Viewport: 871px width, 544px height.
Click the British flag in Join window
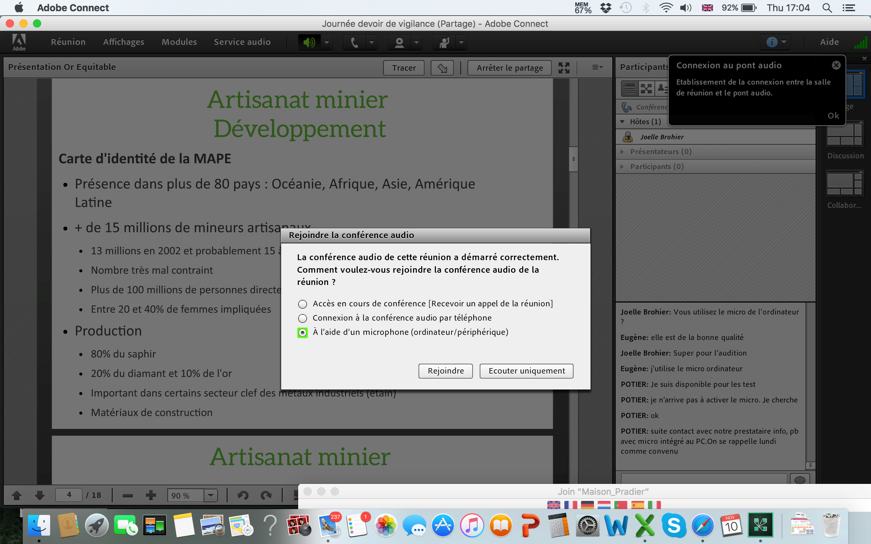(553, 505)
